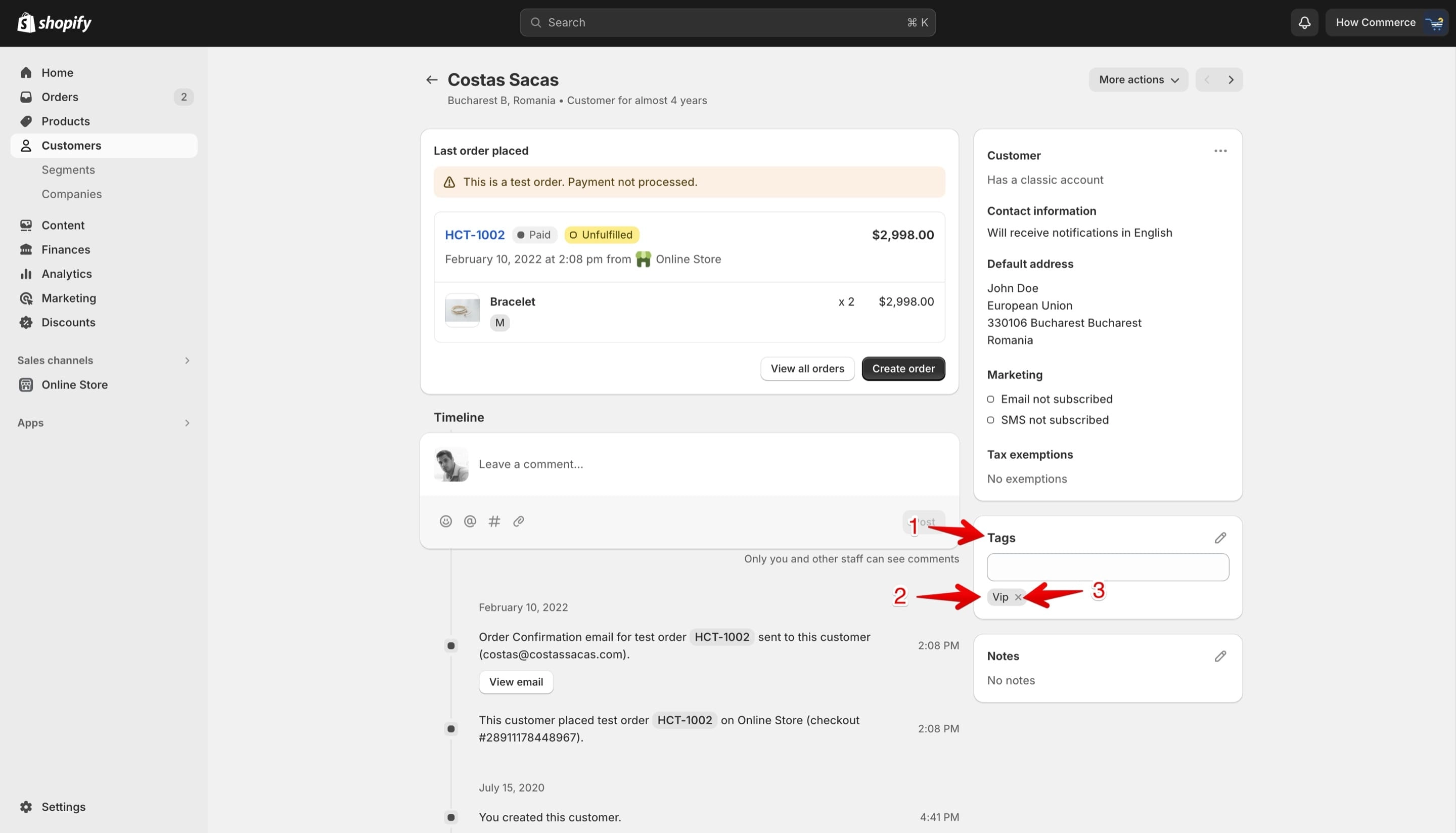Open Companies under Customers
Viewport: 1456px width, 833px height.
(x=71, y=194)
